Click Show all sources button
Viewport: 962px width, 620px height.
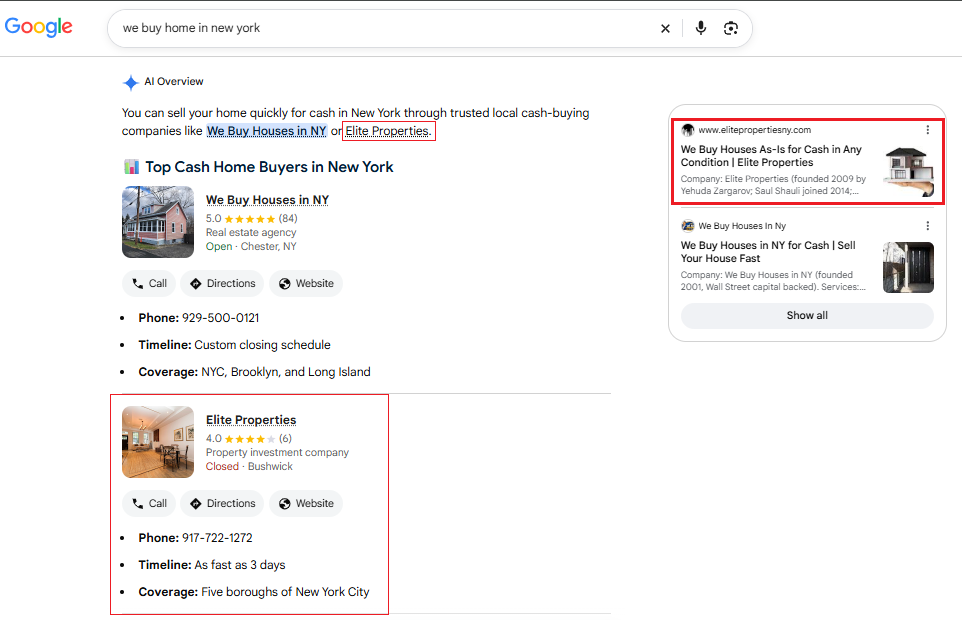tap(807, 316)
